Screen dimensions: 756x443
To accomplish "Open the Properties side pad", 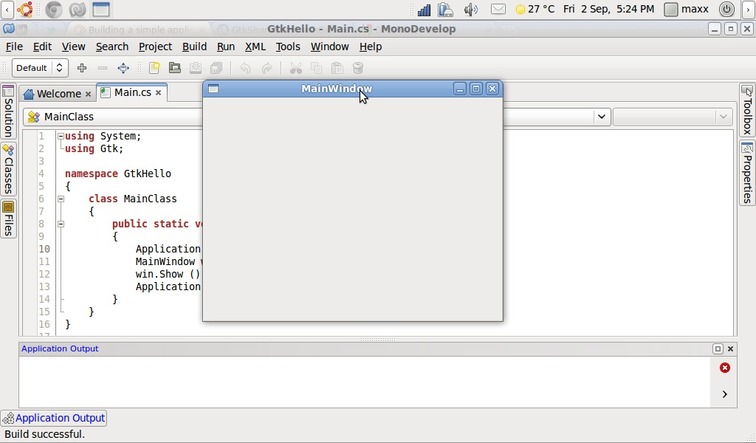I will tap(747, 173).
